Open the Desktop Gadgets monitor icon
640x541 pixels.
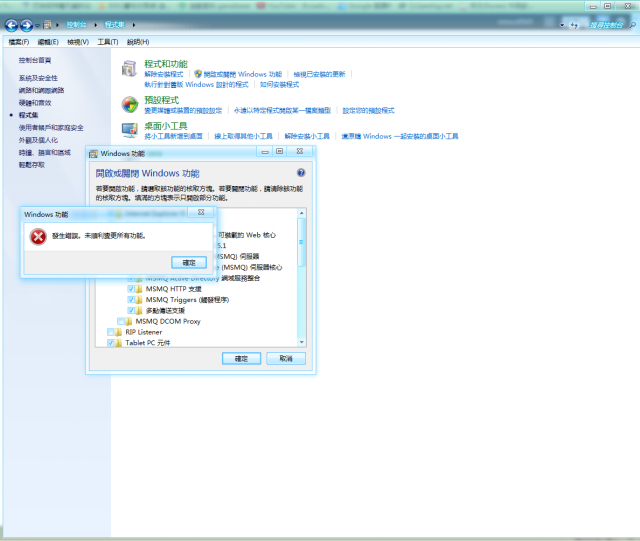(130, 130)
